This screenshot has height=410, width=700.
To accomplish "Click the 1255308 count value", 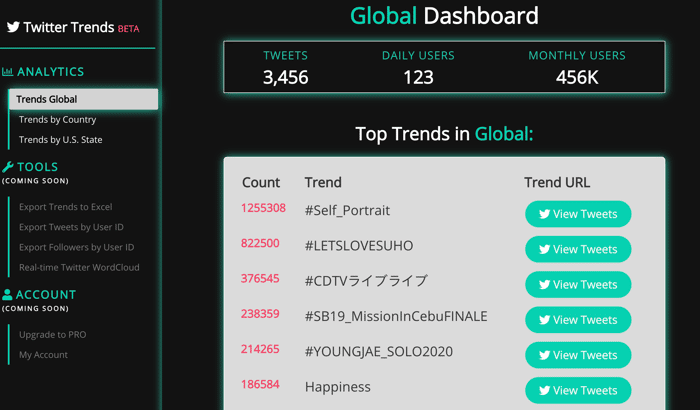I will (263, 208).
